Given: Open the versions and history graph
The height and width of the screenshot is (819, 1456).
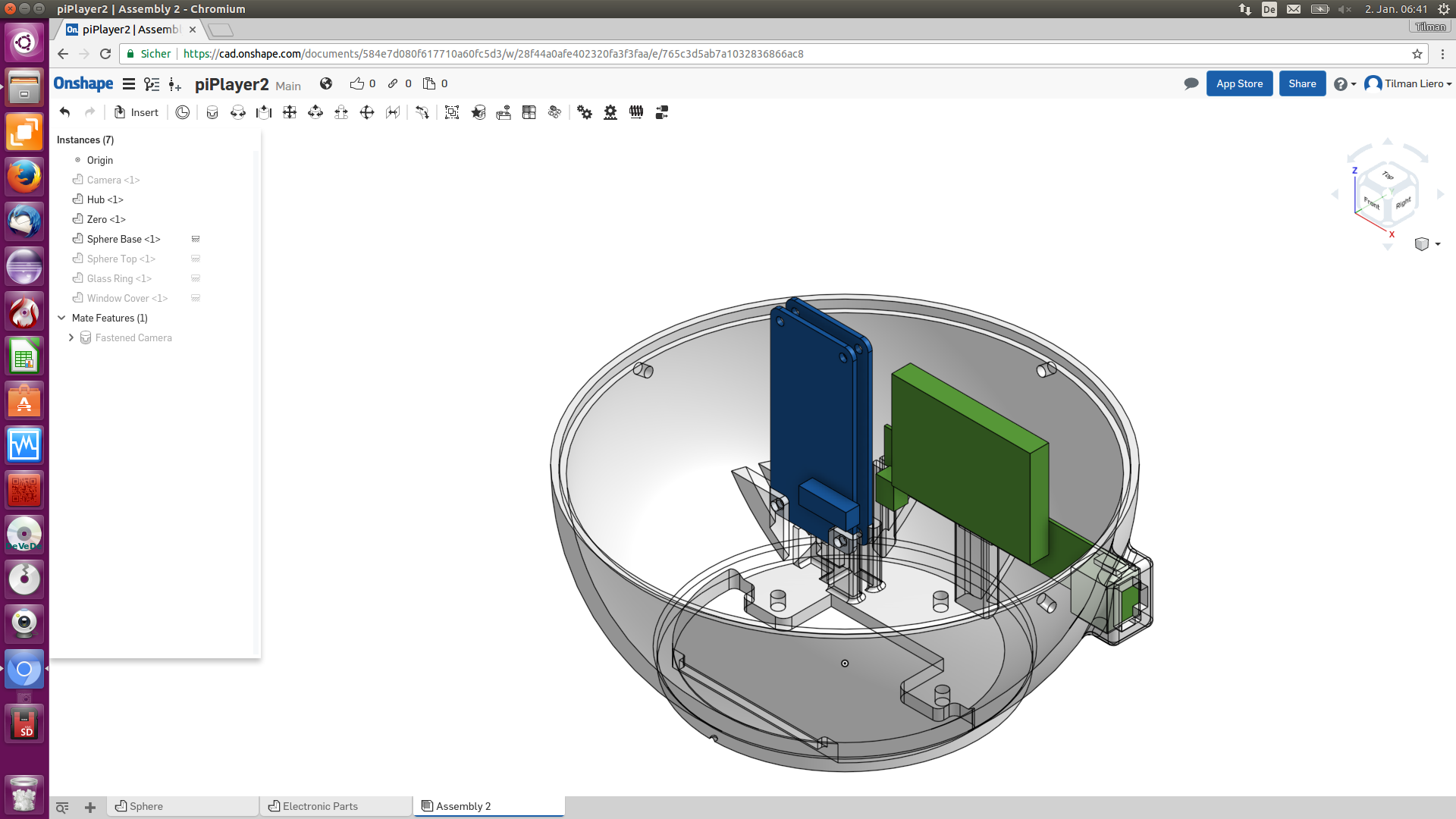Looking at the screenshot, I should pyautogui.click(x=152, y=84).
